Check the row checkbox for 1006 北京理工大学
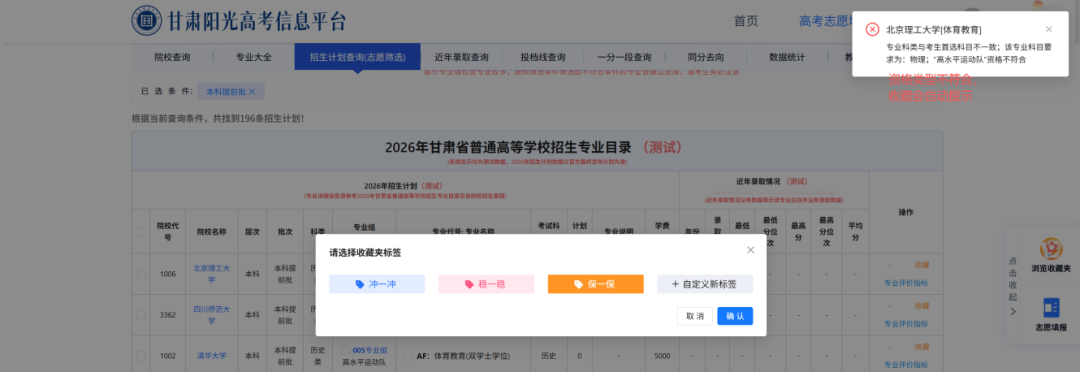 click(x=141, y=274)
